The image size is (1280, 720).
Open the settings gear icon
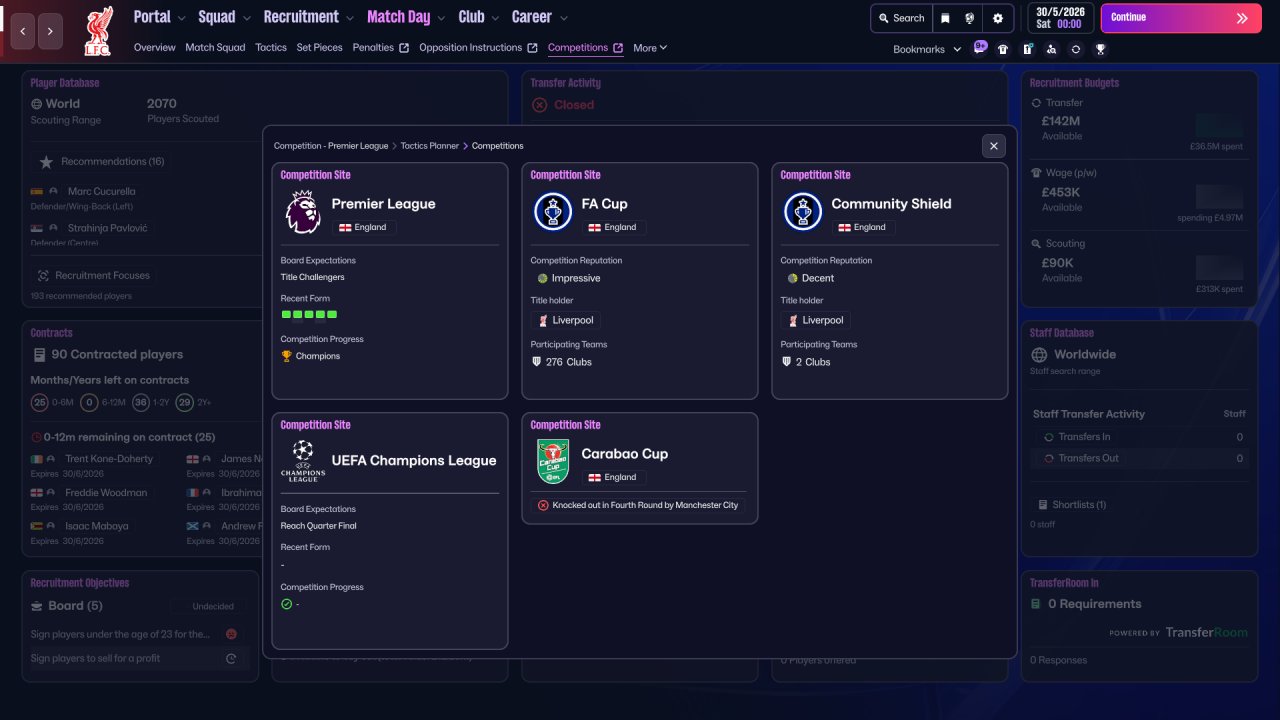pos(998,18)
